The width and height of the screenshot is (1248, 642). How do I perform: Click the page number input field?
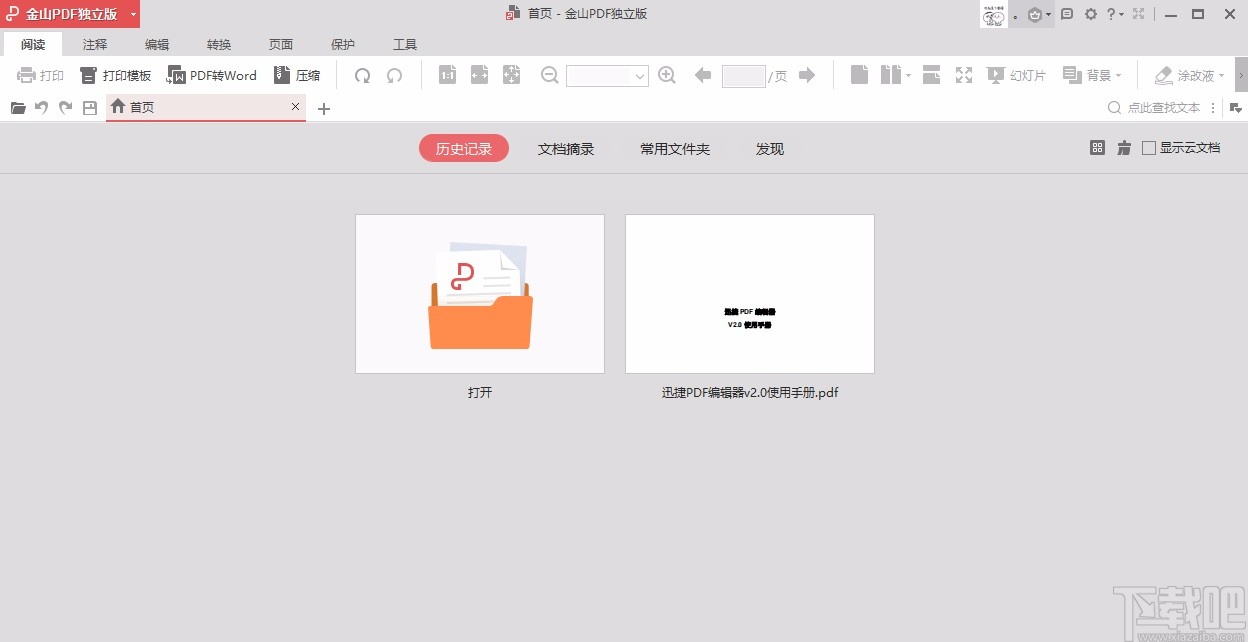(744, 75)
